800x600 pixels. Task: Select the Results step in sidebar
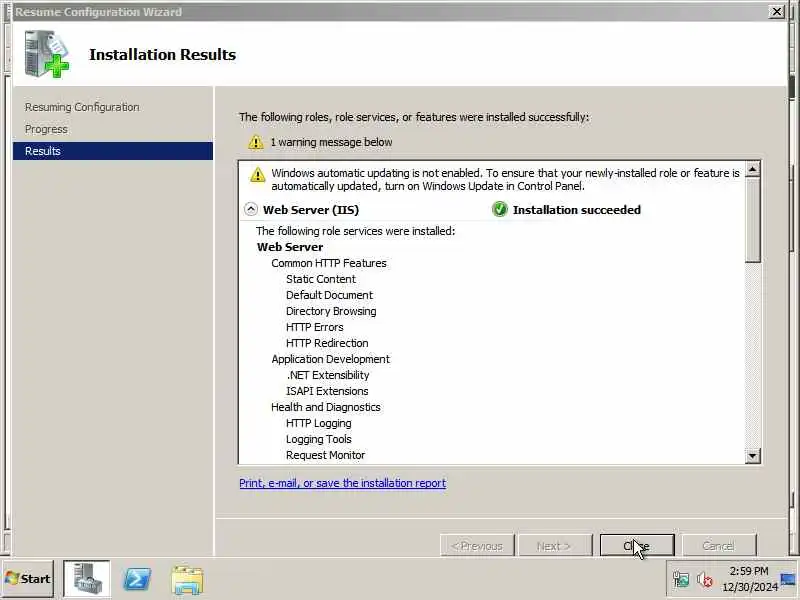click(113, 151)
